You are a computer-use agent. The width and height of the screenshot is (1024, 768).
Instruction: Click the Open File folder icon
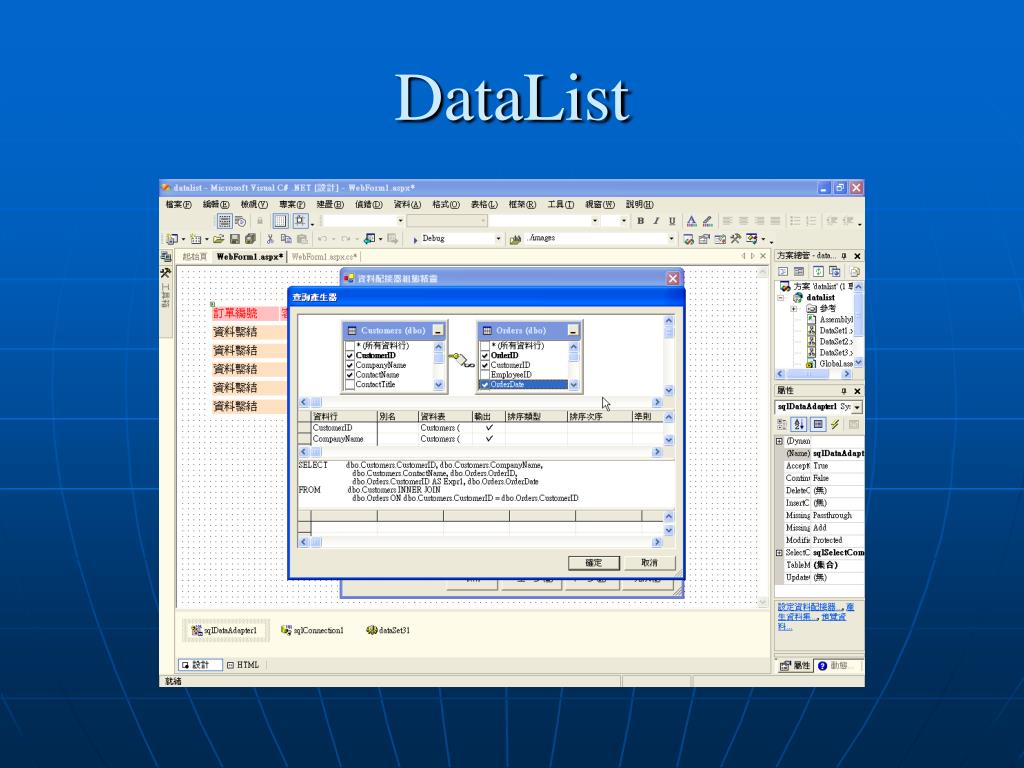219,239
